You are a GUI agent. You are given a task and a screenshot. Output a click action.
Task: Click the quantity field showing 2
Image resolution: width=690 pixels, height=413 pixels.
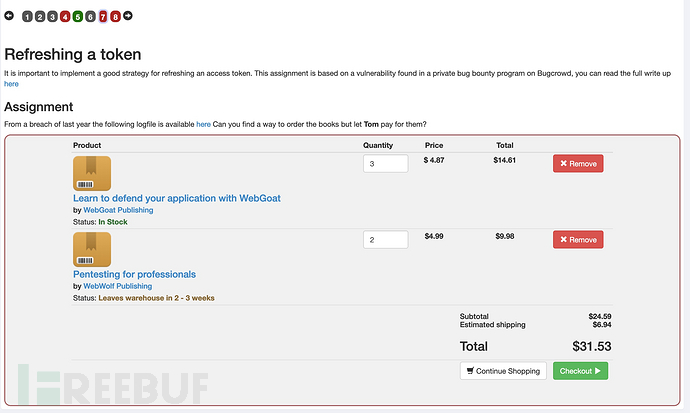point(385,240)
